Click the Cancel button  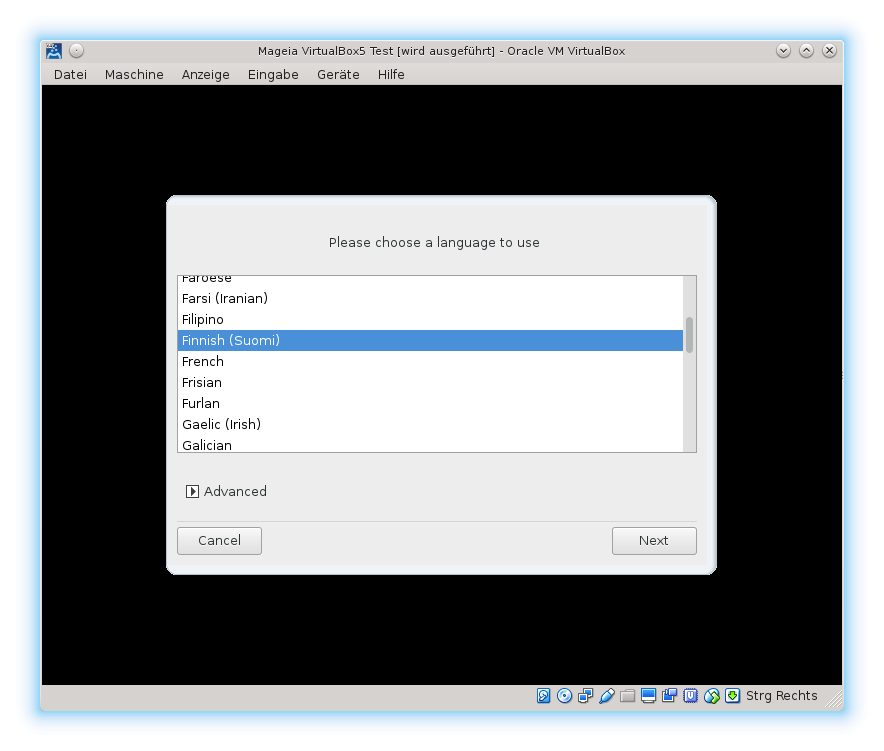[x=219, y=541]
